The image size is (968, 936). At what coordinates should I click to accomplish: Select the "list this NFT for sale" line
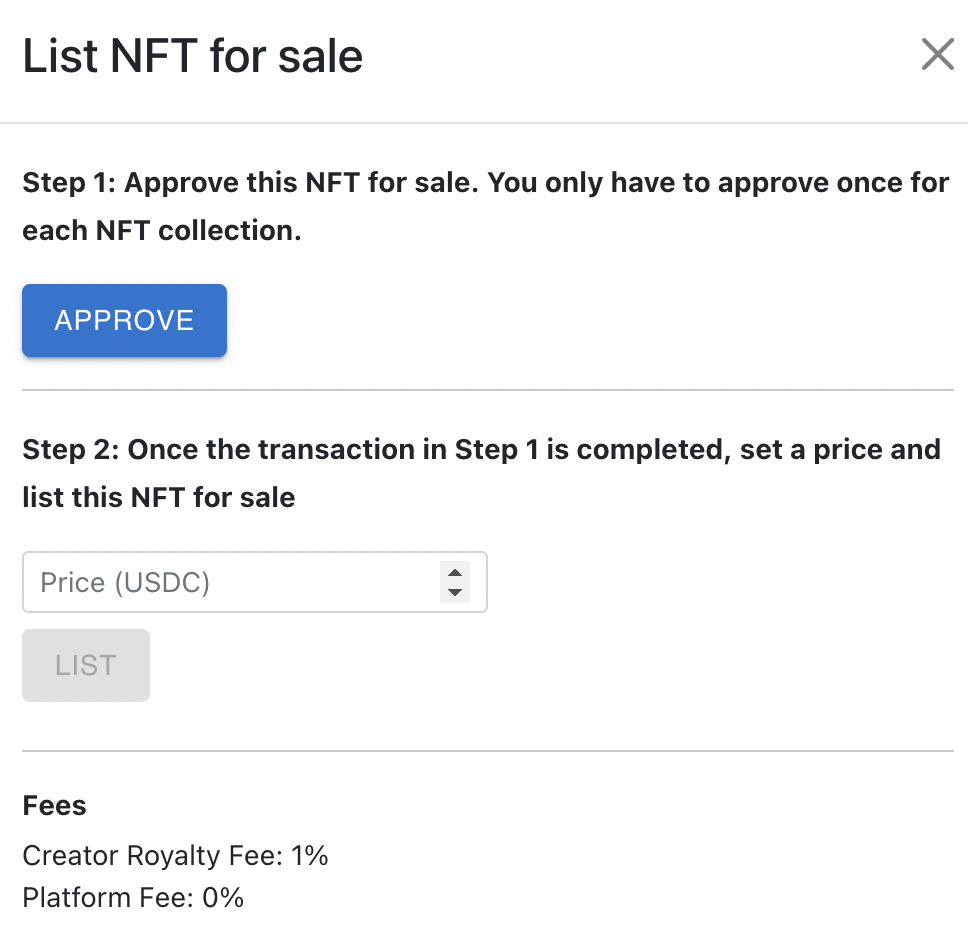coord(159,497)
